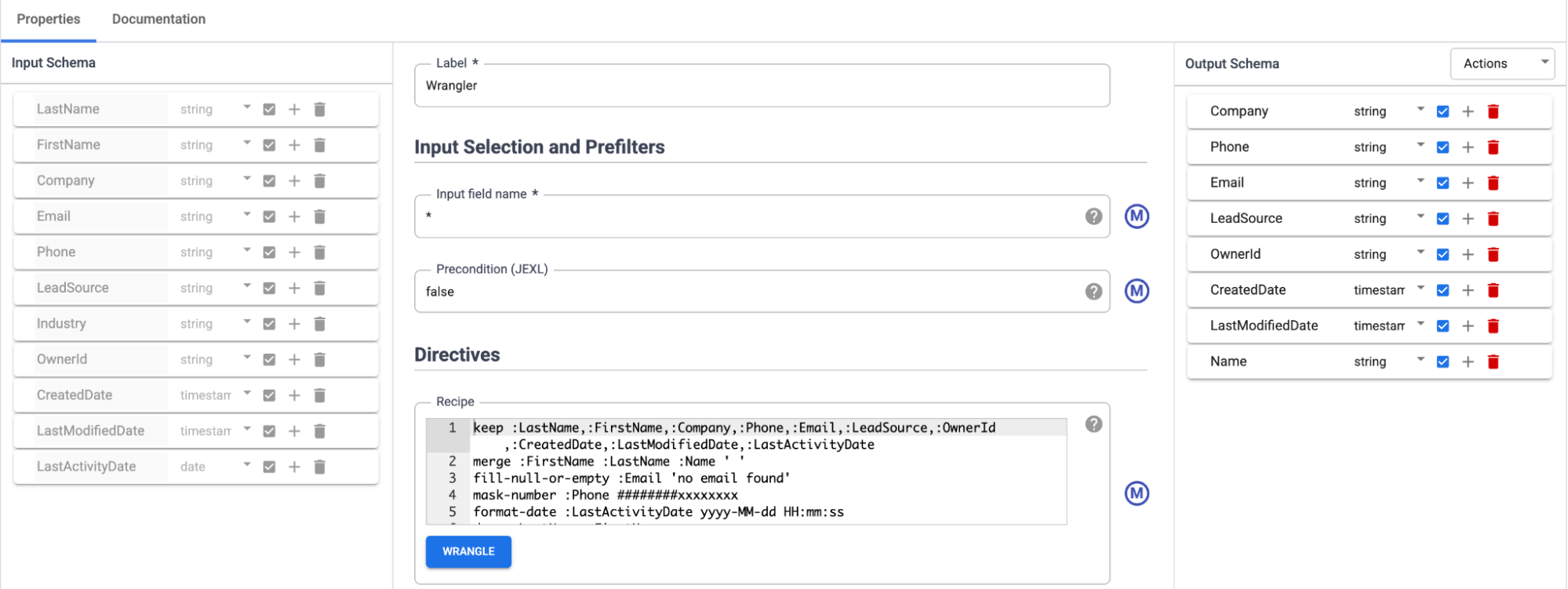The width and height of the screenshot is (1568, 589).
Task: Open type dropdown for Name output field
Action: click(1420, 361)
